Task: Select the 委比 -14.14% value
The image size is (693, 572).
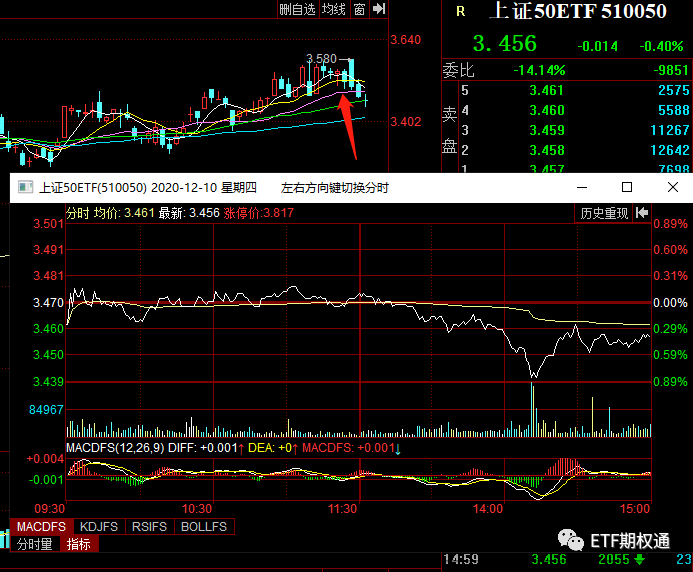Action: point(539,70)
